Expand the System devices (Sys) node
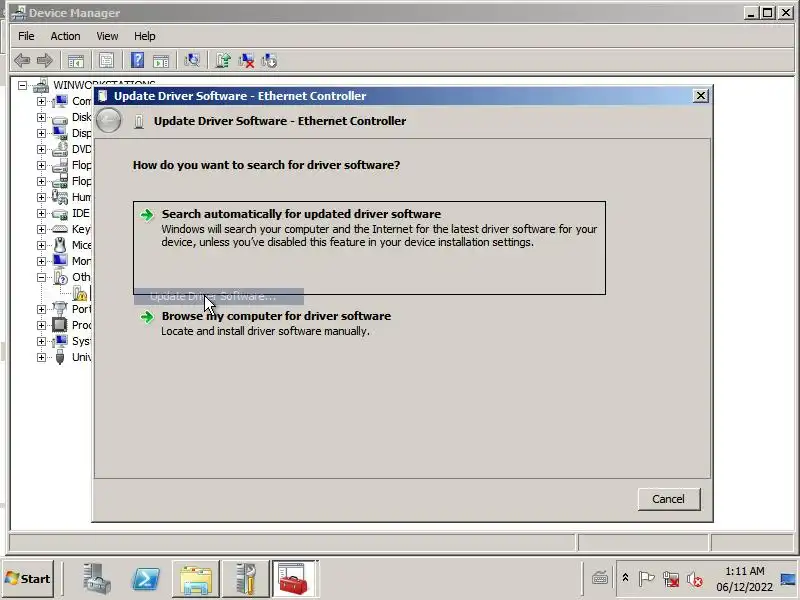This screenshot has width=800, height=600. 41,341
